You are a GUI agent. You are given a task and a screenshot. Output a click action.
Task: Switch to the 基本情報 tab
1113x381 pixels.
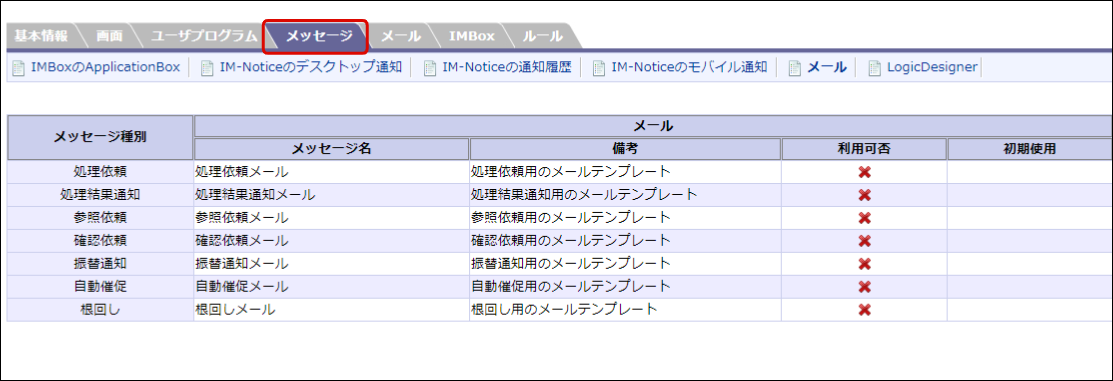[x=41, y=36]
